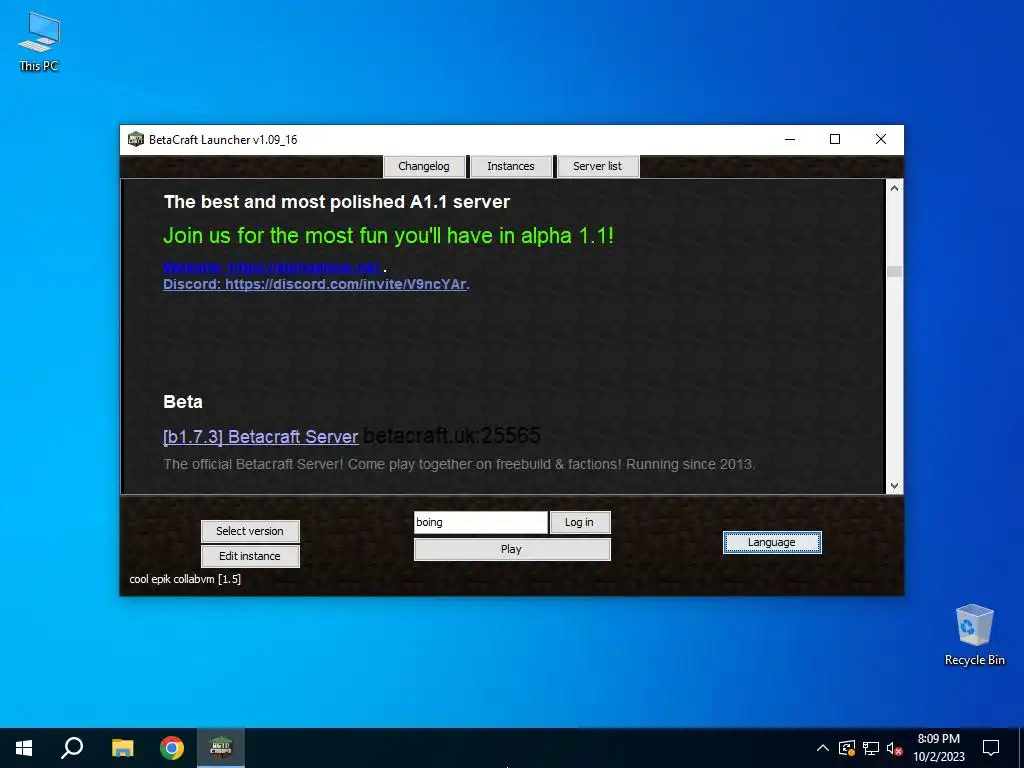1024x768 pixels.
Task: Launch the game with Play button
Action: [512, 549]
